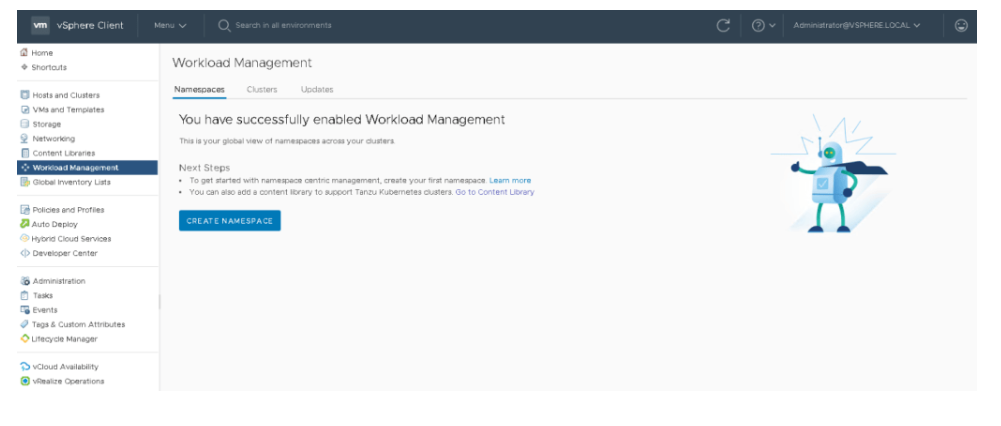Click the Content Libraries icon
The width and height of the screenshot is (1001, 426).
tap(25, 153)
